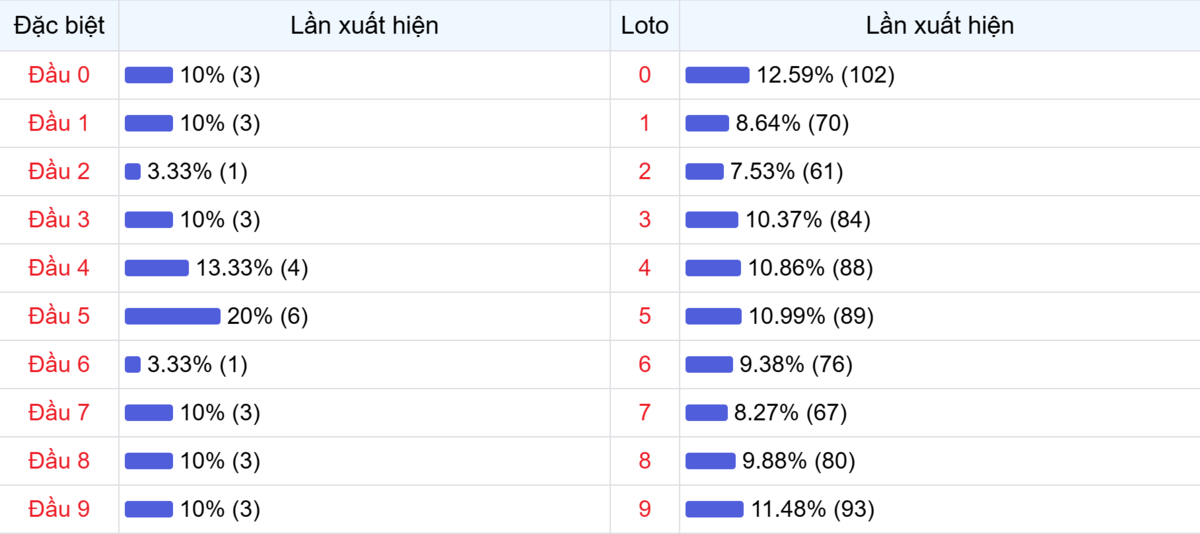
Task: Click the progress bar for Đầu 5 (20%)
Action: tap(172, 316)
